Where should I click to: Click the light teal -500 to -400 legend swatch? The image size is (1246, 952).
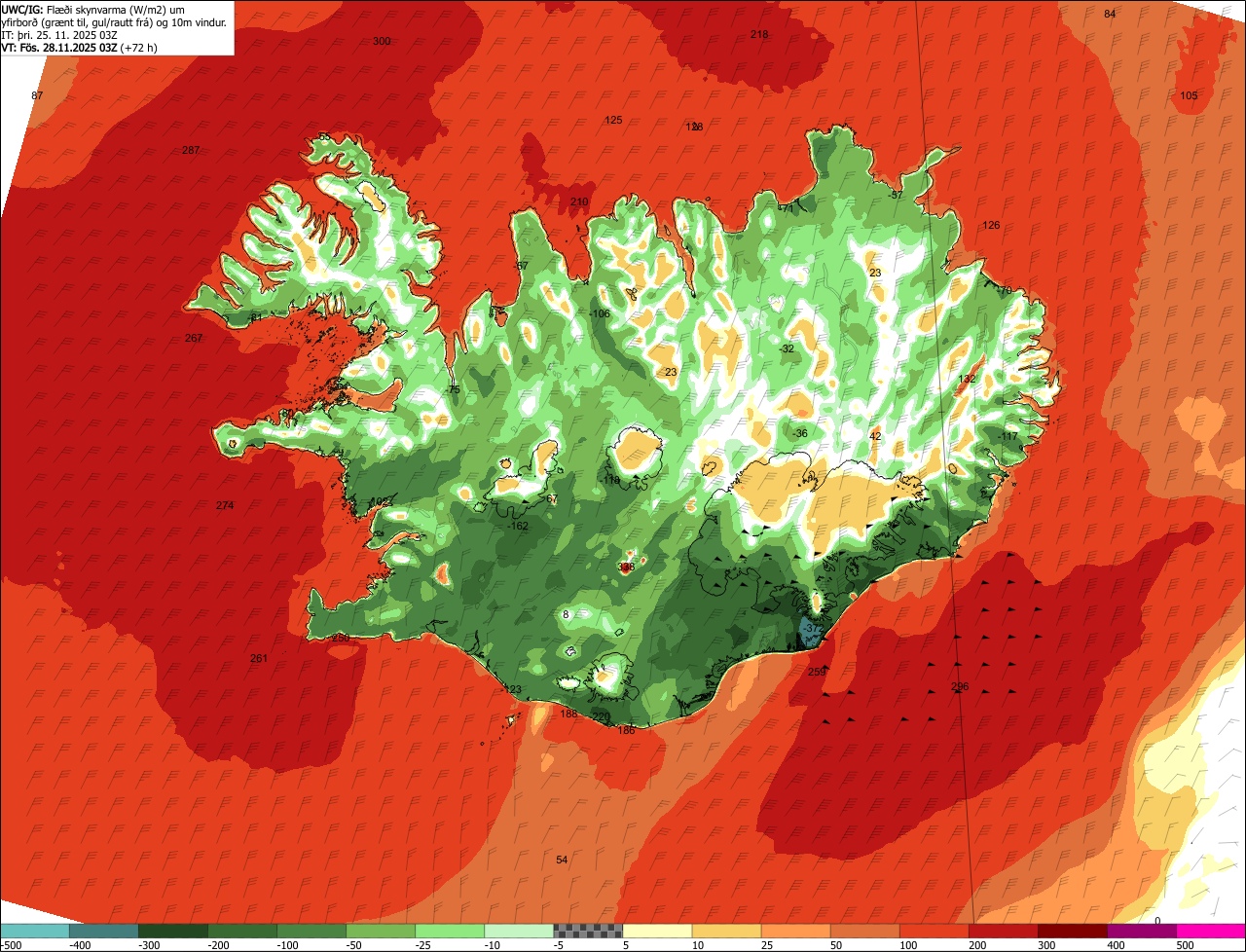point(34,931)
